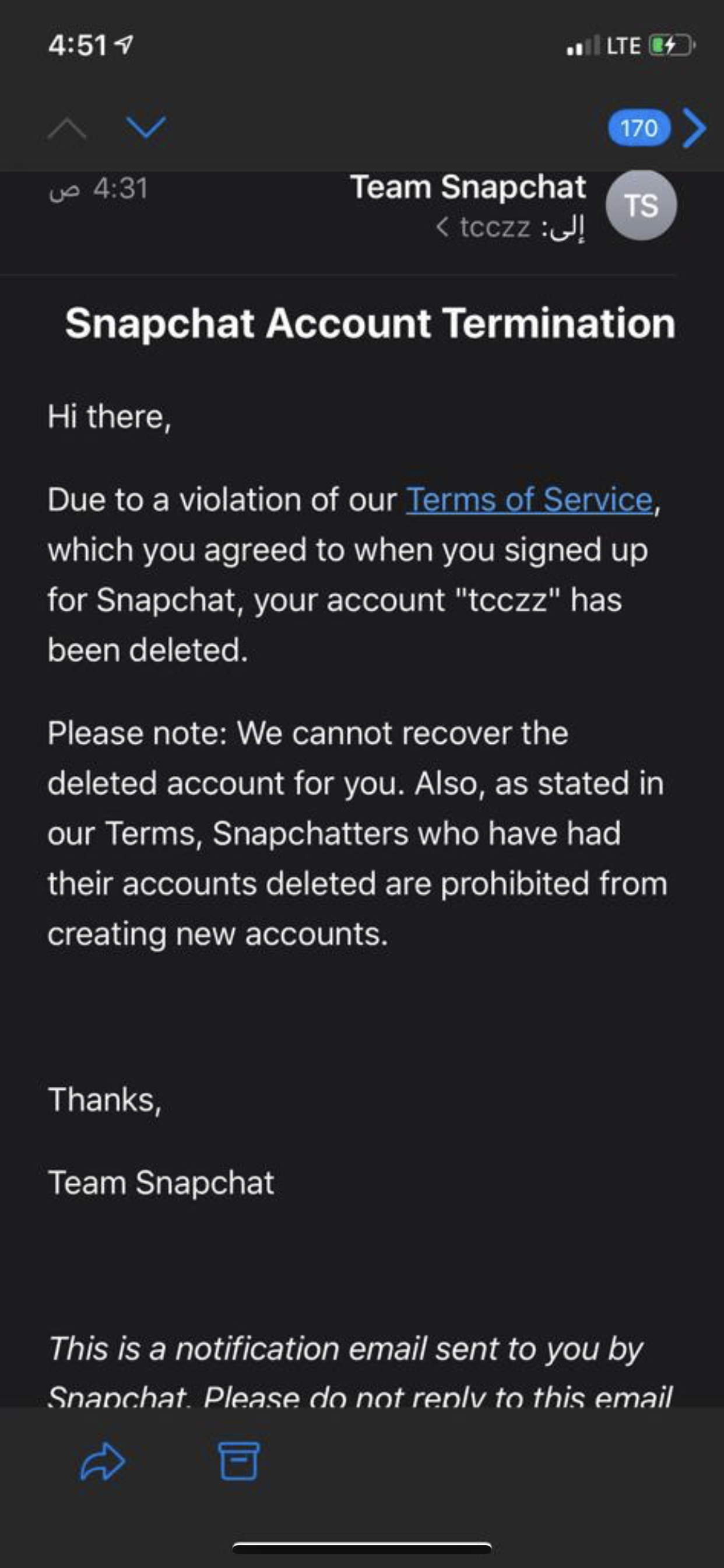Tap the Snapchat Account Termination subject heading

coord(370,323)
